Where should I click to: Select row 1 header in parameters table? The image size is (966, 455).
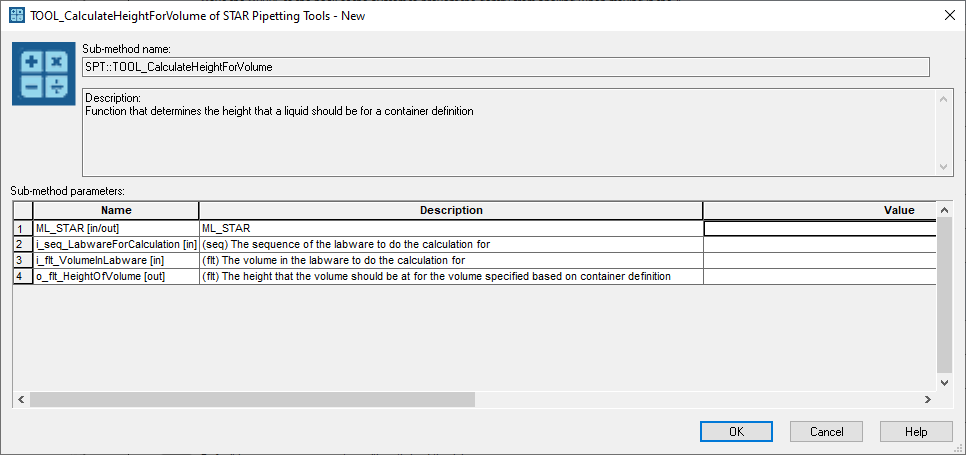tap(23, 228)
